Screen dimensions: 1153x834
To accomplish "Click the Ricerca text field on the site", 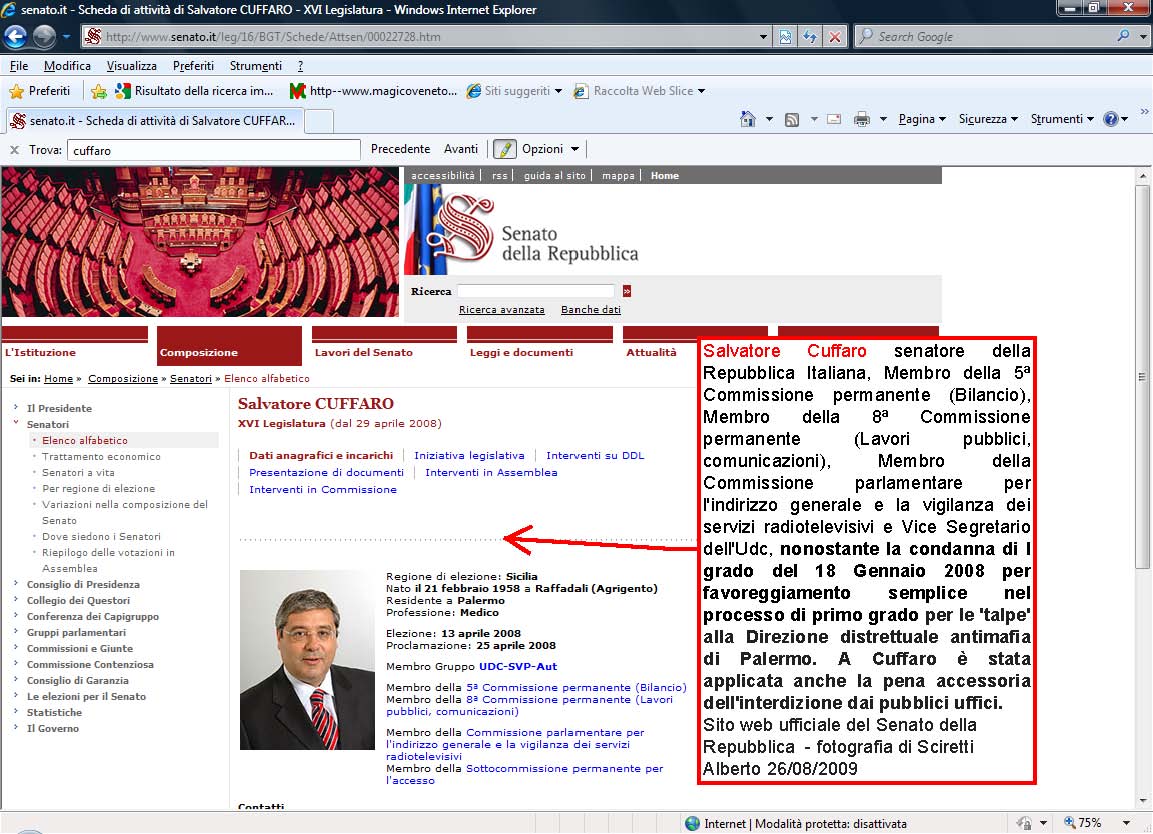I will (535, 291).
